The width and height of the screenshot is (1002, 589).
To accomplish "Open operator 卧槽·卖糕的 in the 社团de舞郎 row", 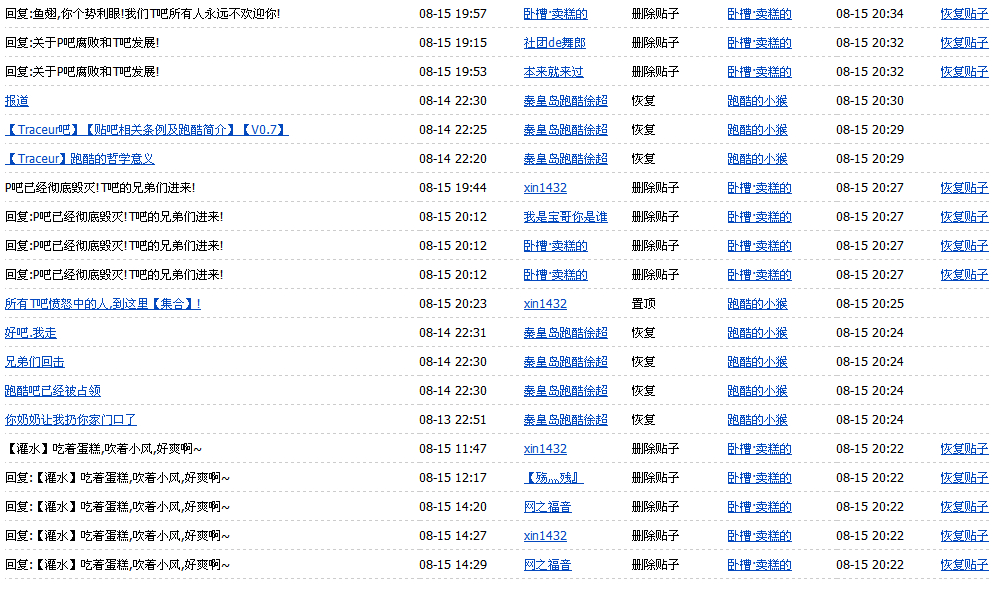I will 759,43.
